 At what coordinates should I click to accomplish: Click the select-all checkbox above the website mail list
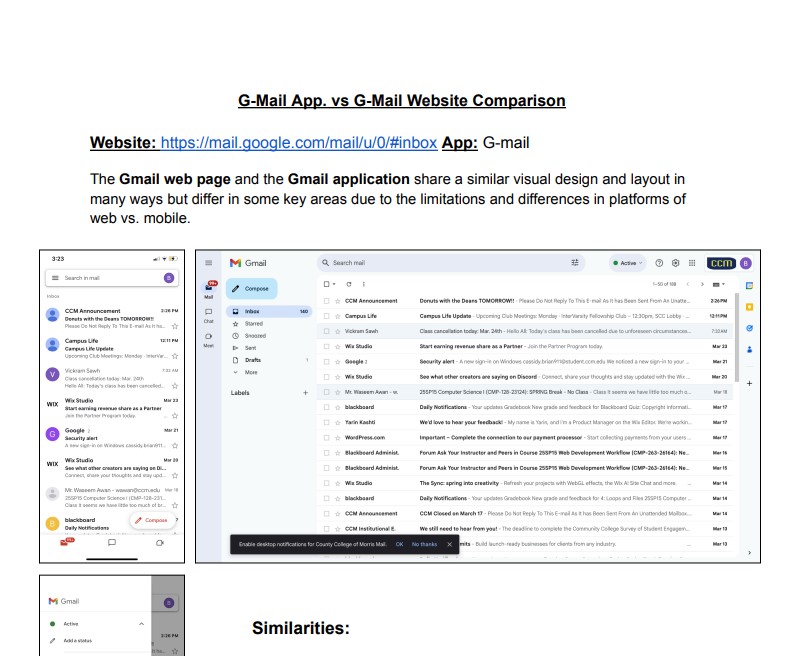[326, 284]
